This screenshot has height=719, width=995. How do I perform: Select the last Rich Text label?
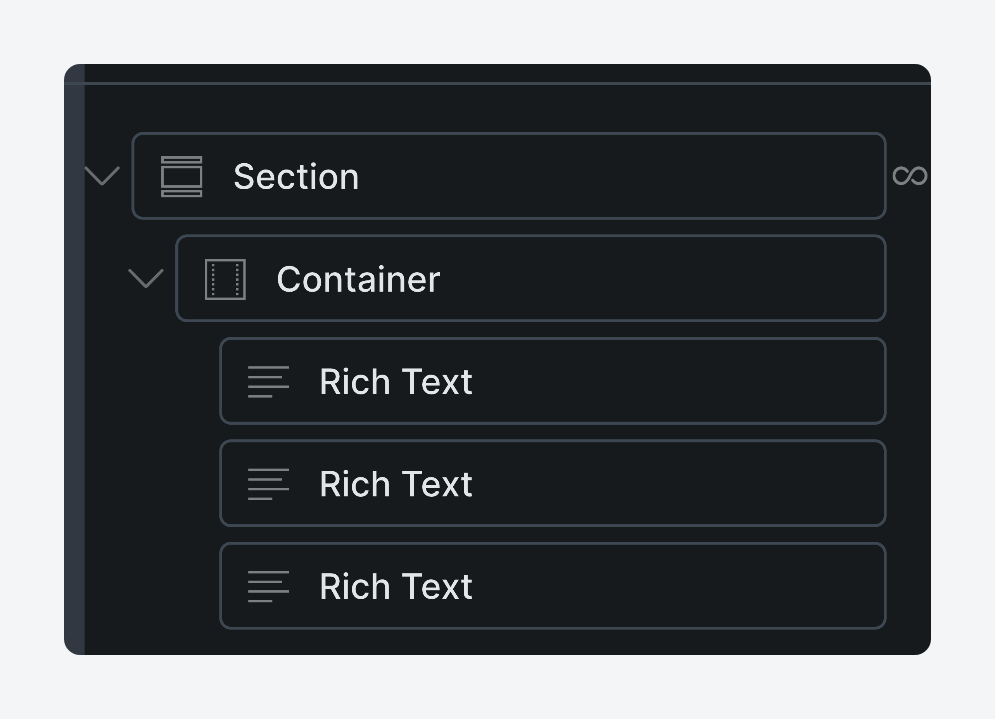(x=396, y=586)
